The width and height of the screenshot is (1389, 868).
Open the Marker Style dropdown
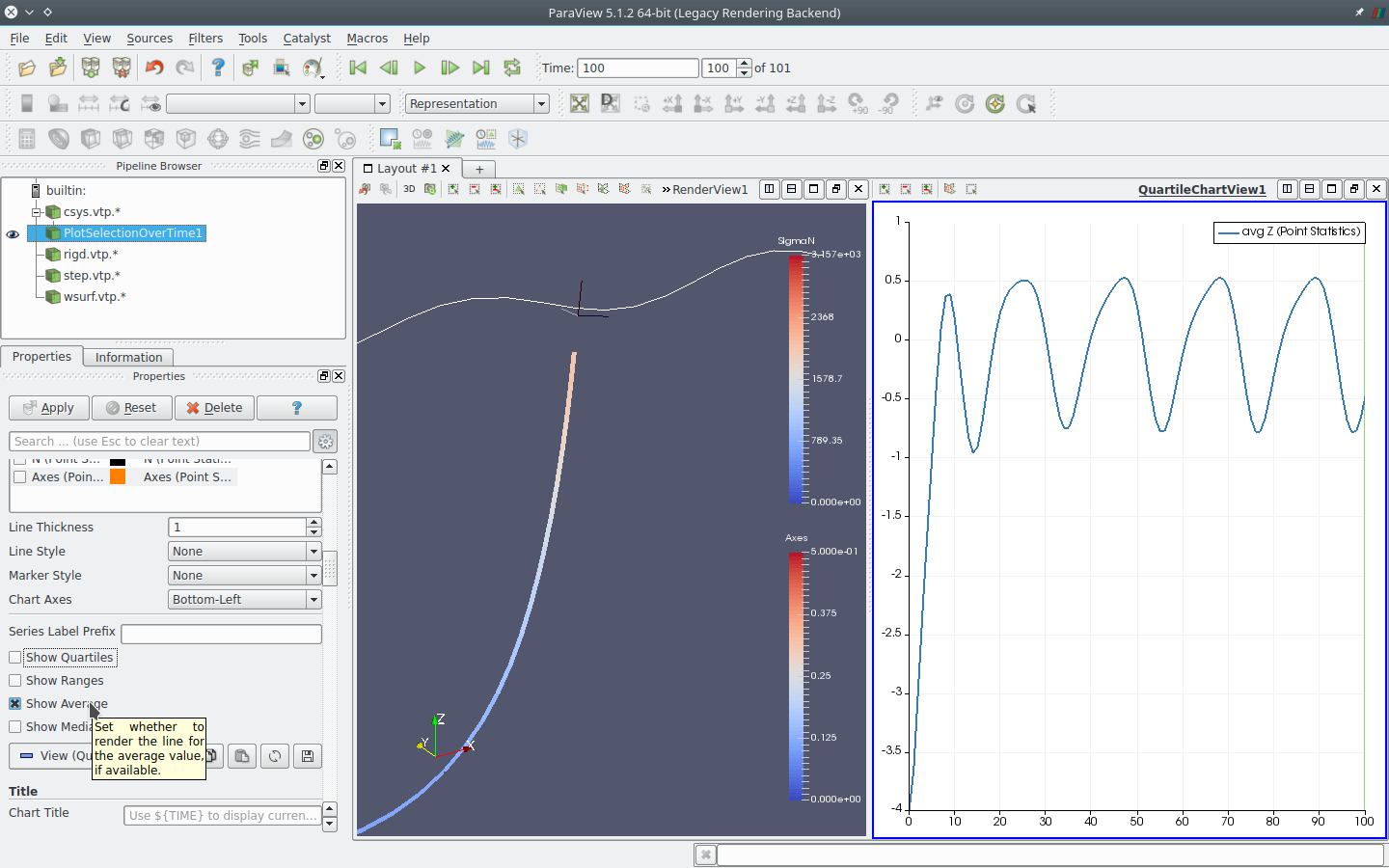tap(244, 576)
